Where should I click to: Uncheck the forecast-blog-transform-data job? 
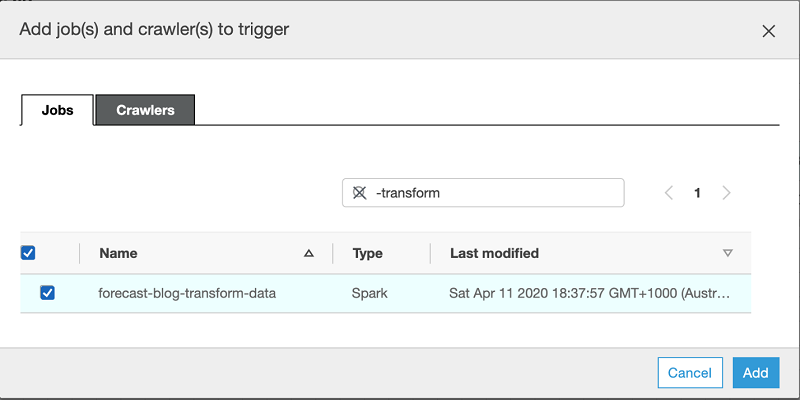tap(47, 293)
